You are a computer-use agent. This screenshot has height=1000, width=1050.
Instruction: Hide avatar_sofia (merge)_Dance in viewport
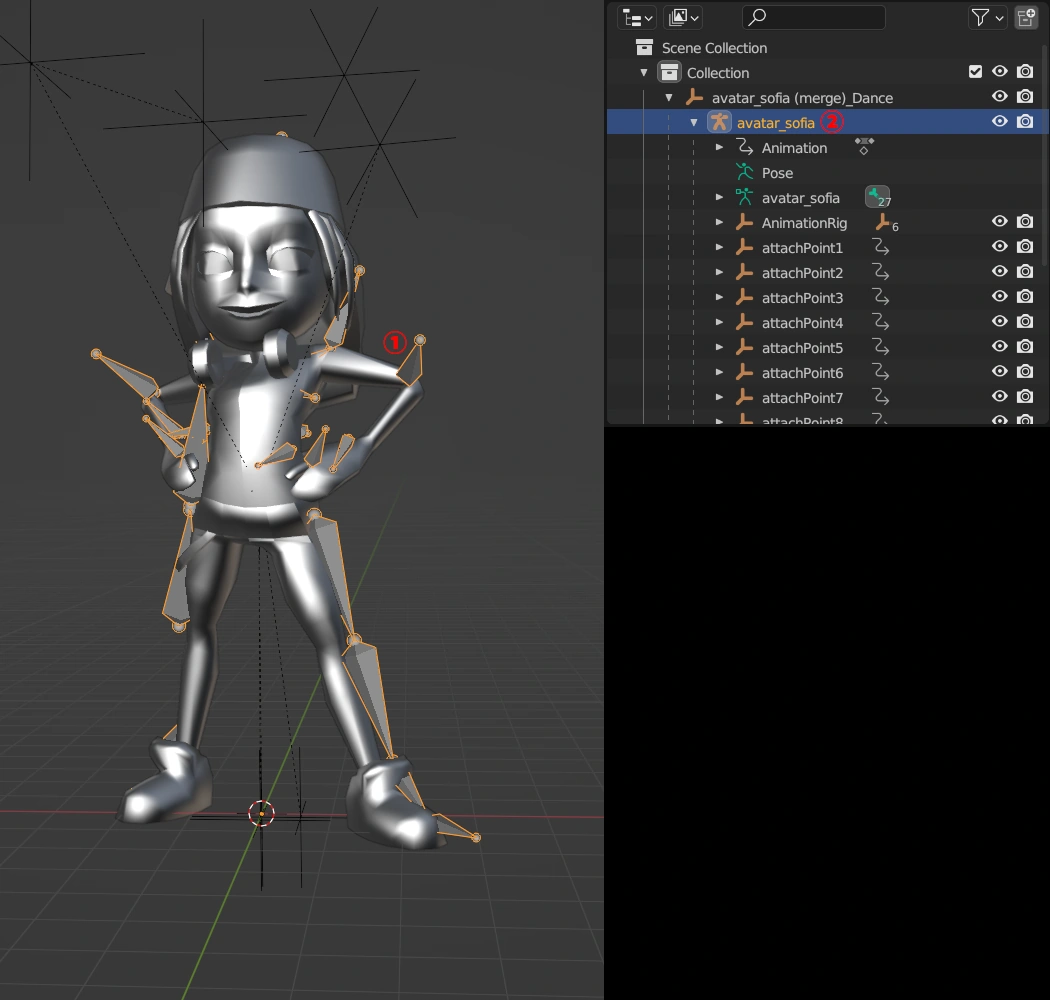point(999,97)
